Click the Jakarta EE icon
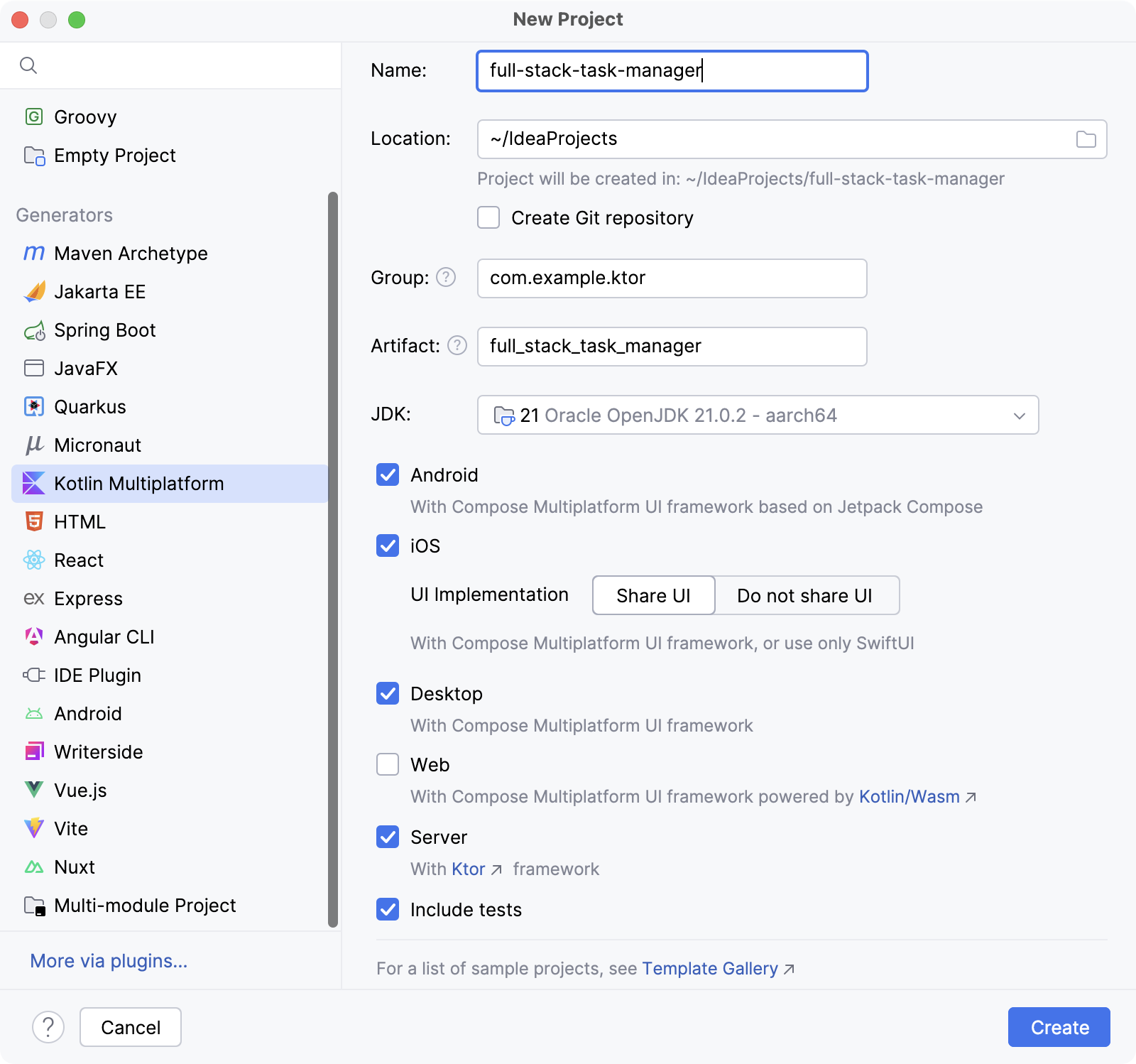 [x=34, y=291]
